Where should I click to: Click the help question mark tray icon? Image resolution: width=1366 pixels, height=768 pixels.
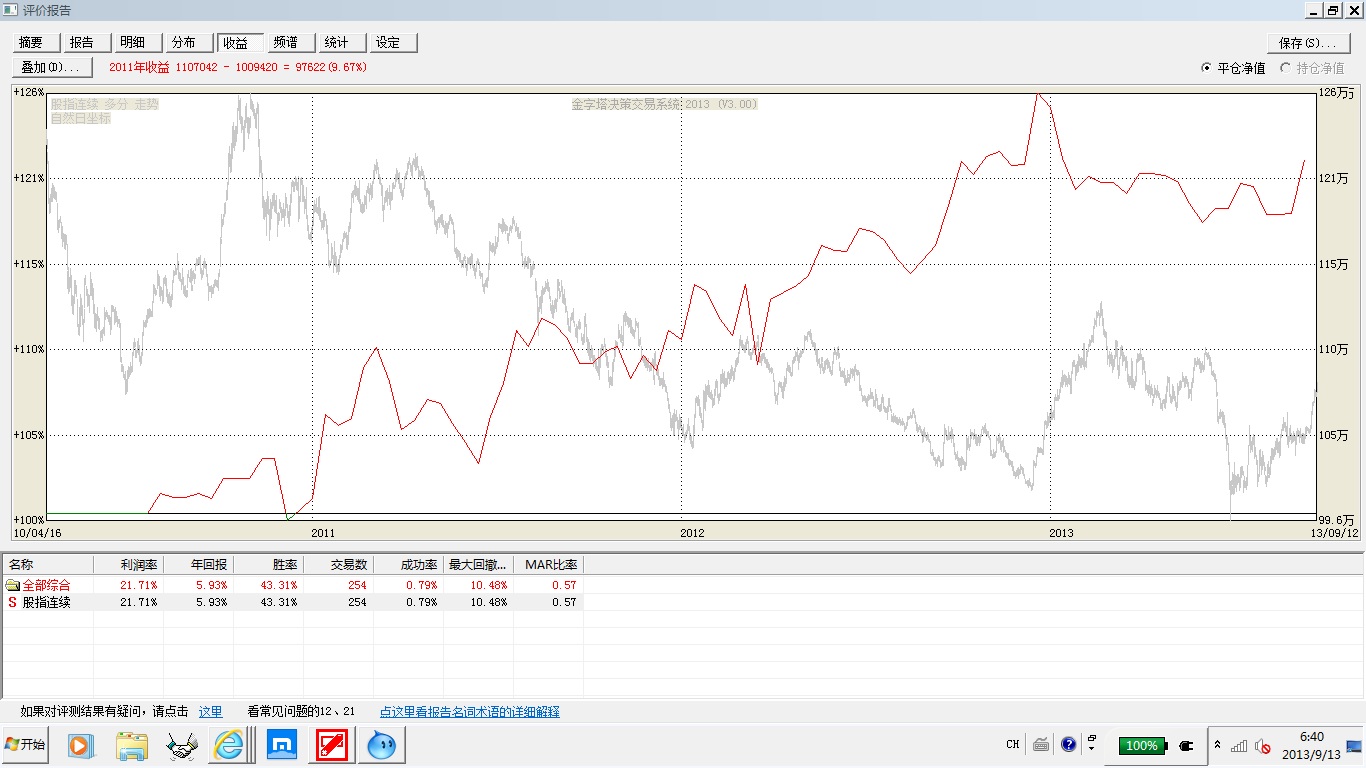1068,745
